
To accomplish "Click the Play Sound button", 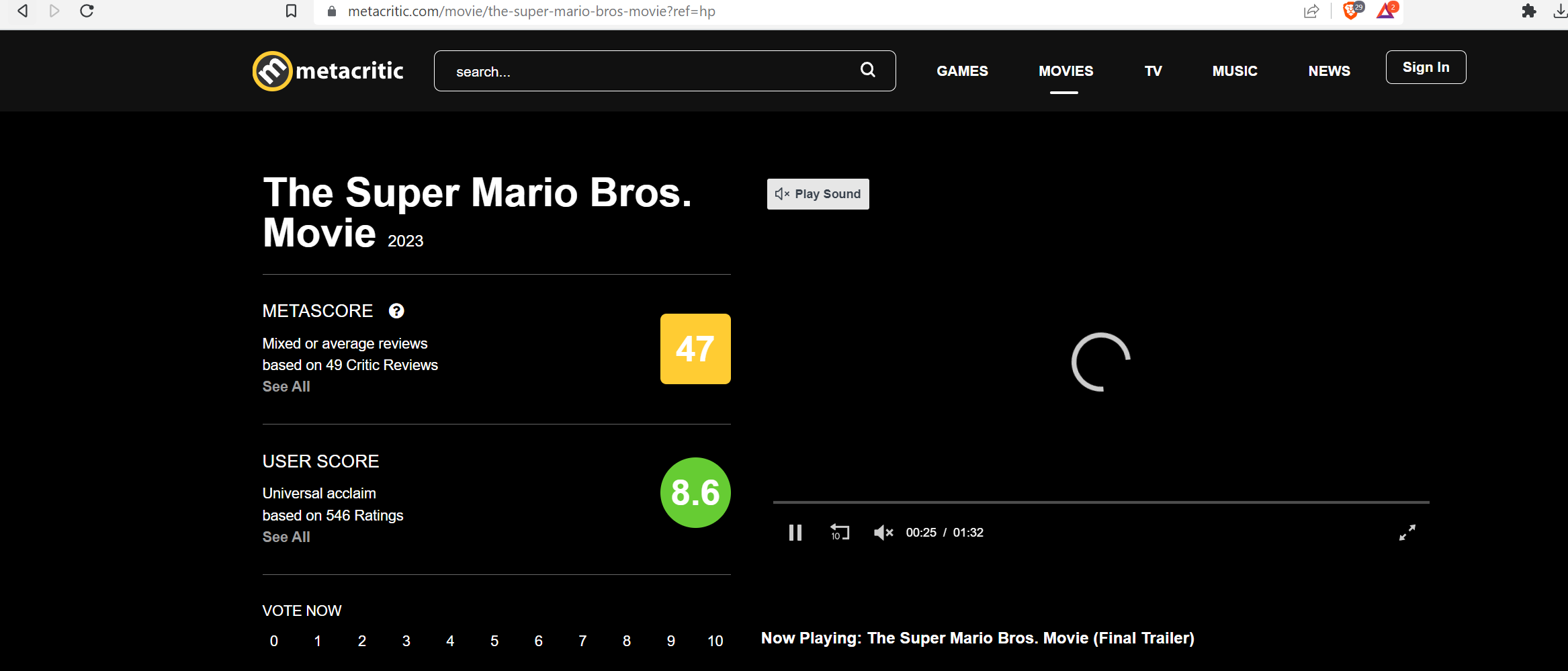I will point(818,194).
